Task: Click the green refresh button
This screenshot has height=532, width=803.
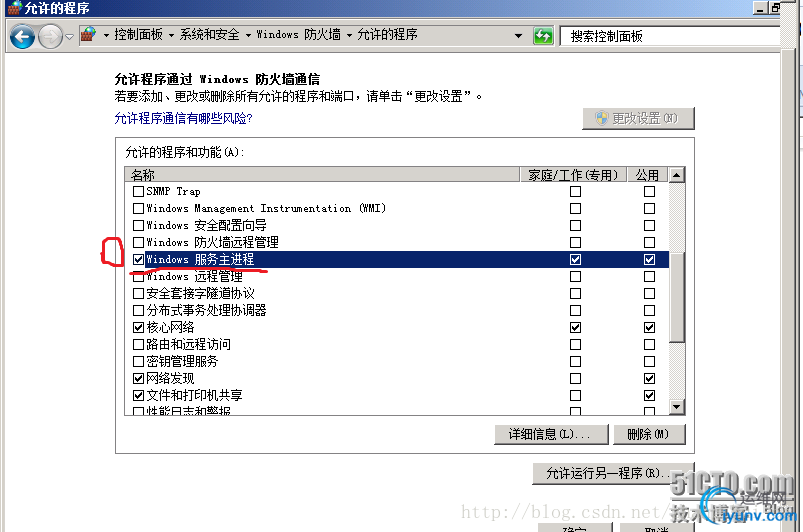Action: click(x=543, y=36)
